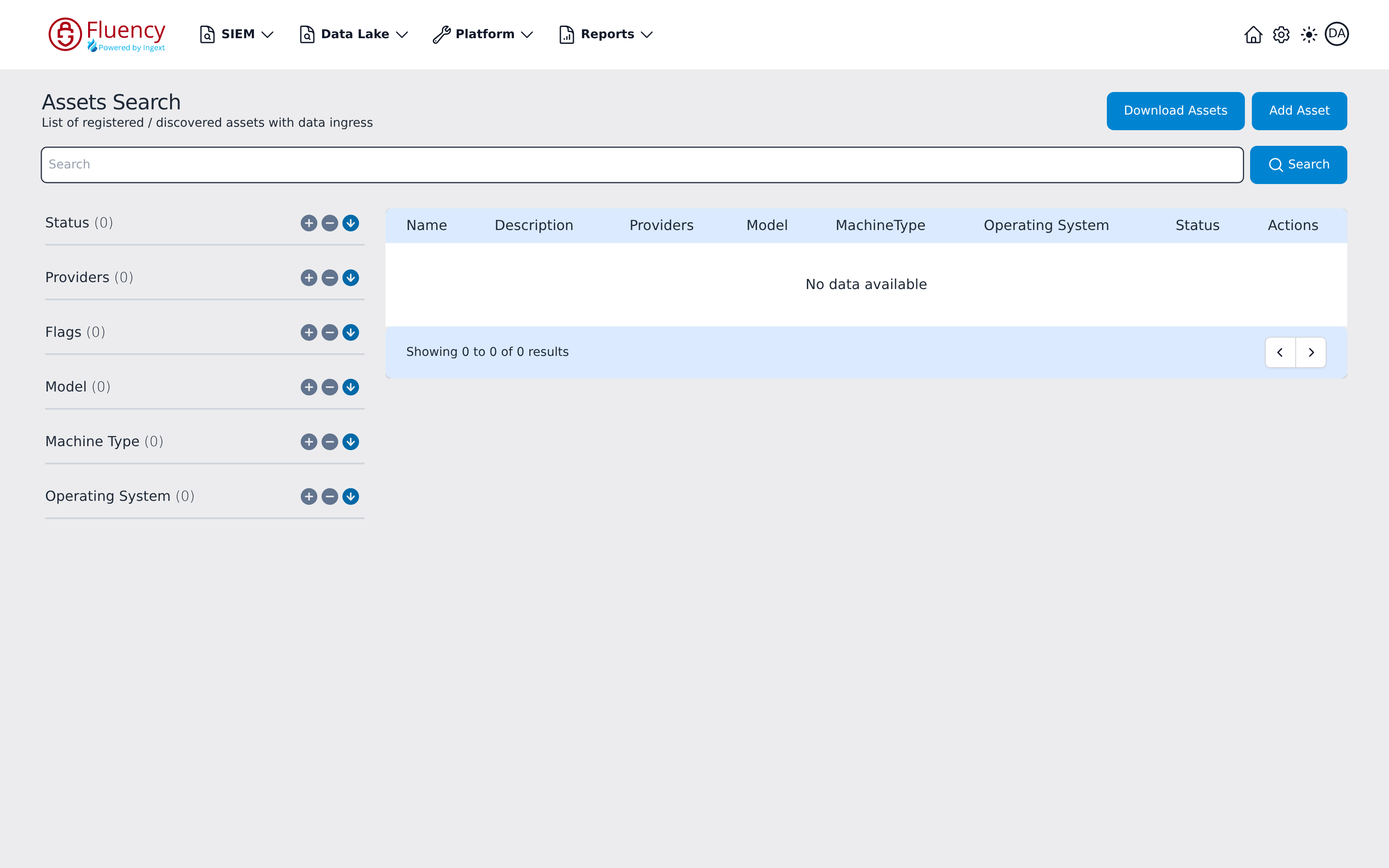Click the Status column header

click(x=1197, y=226)
